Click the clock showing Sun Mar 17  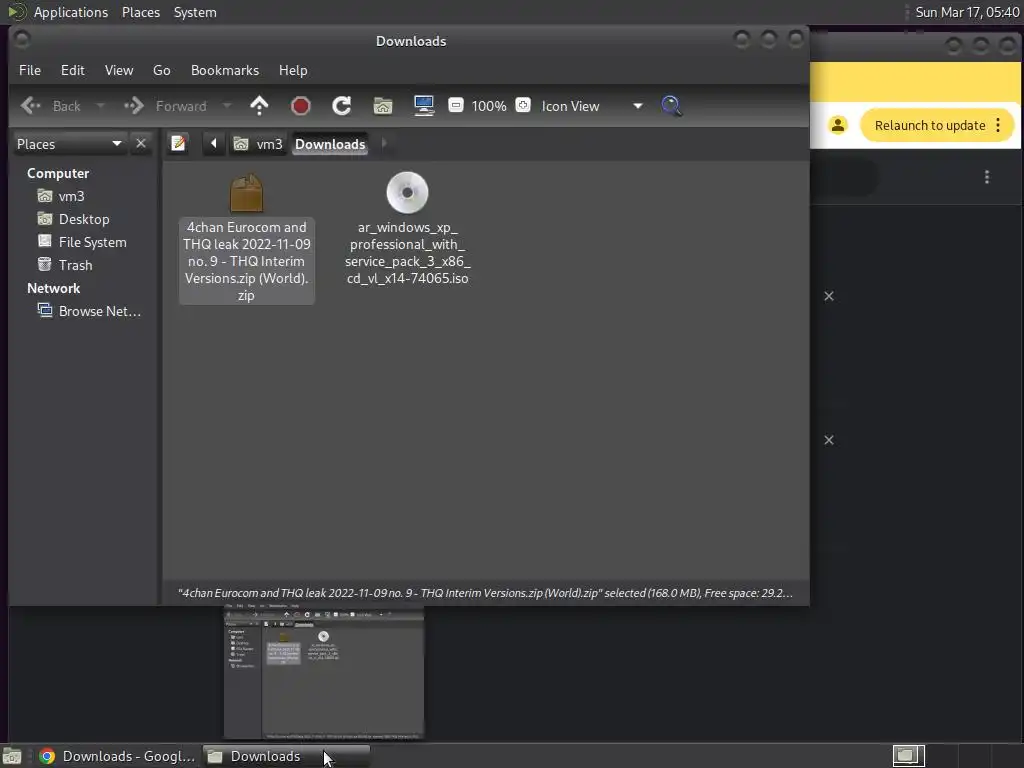(967, 12)
